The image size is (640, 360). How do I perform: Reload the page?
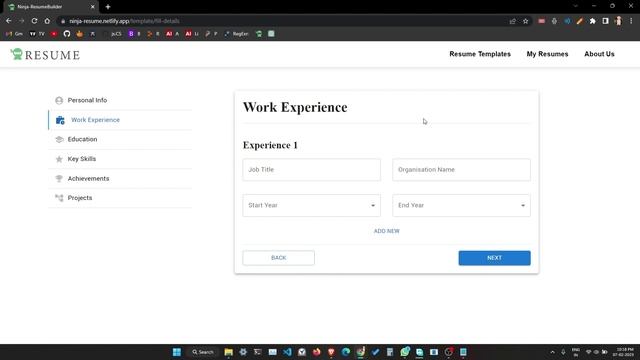34,21
